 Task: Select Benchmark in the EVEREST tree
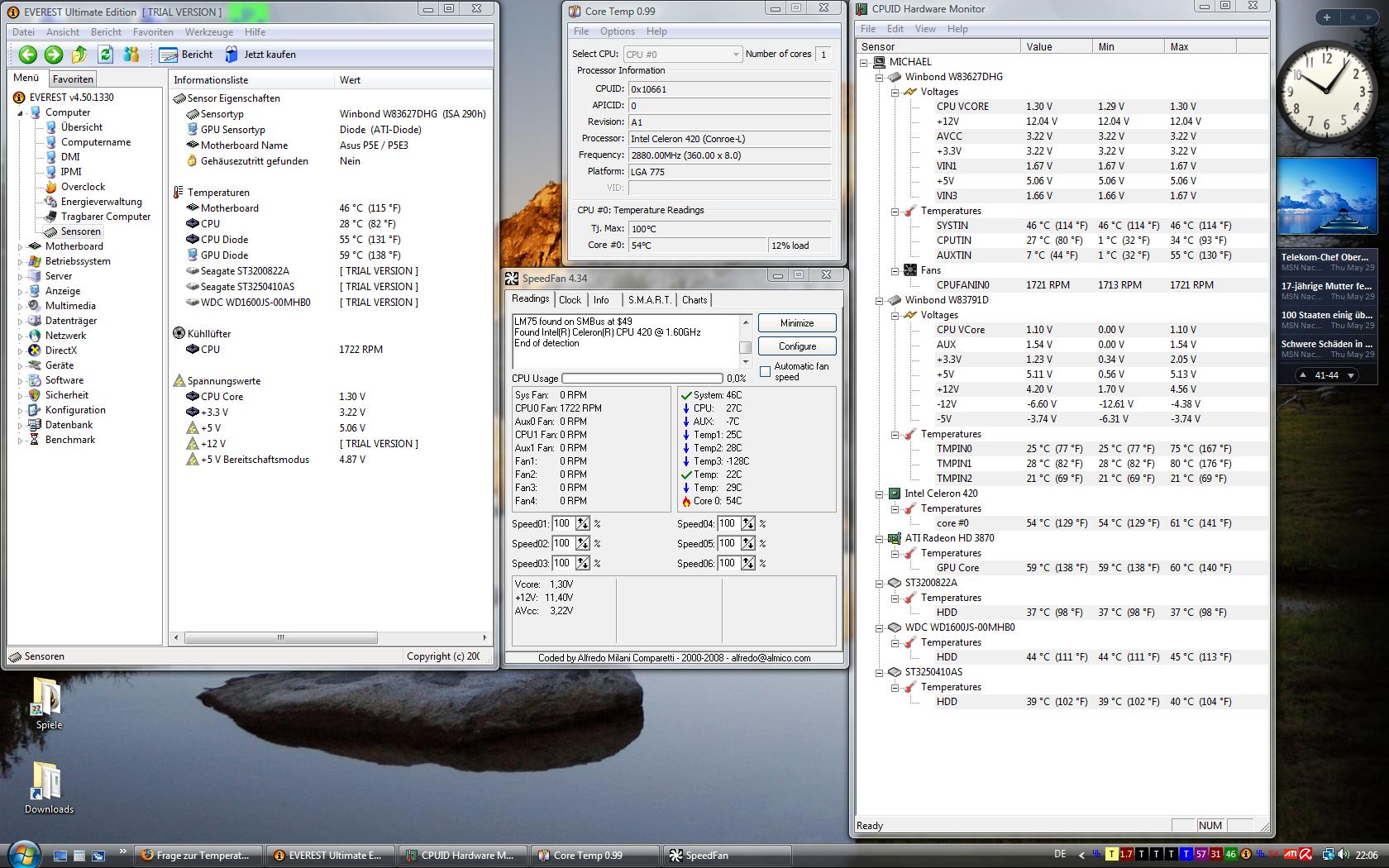70,440
